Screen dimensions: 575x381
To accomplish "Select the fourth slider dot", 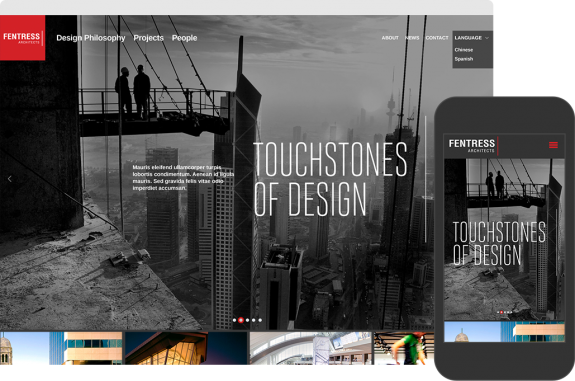I will tap(254, 320).
